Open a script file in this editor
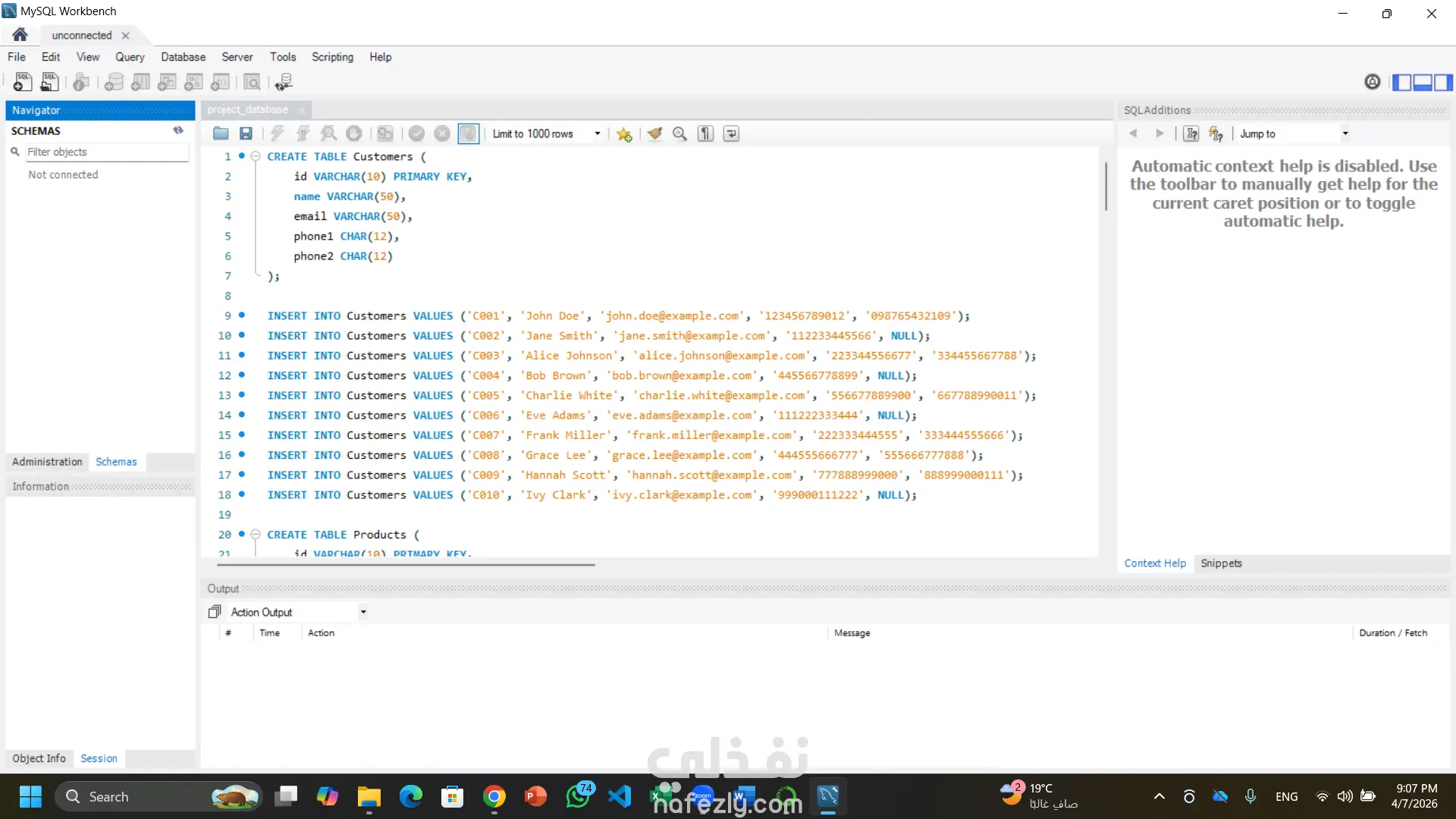1456x819 pixels. [x=221, y=133]
